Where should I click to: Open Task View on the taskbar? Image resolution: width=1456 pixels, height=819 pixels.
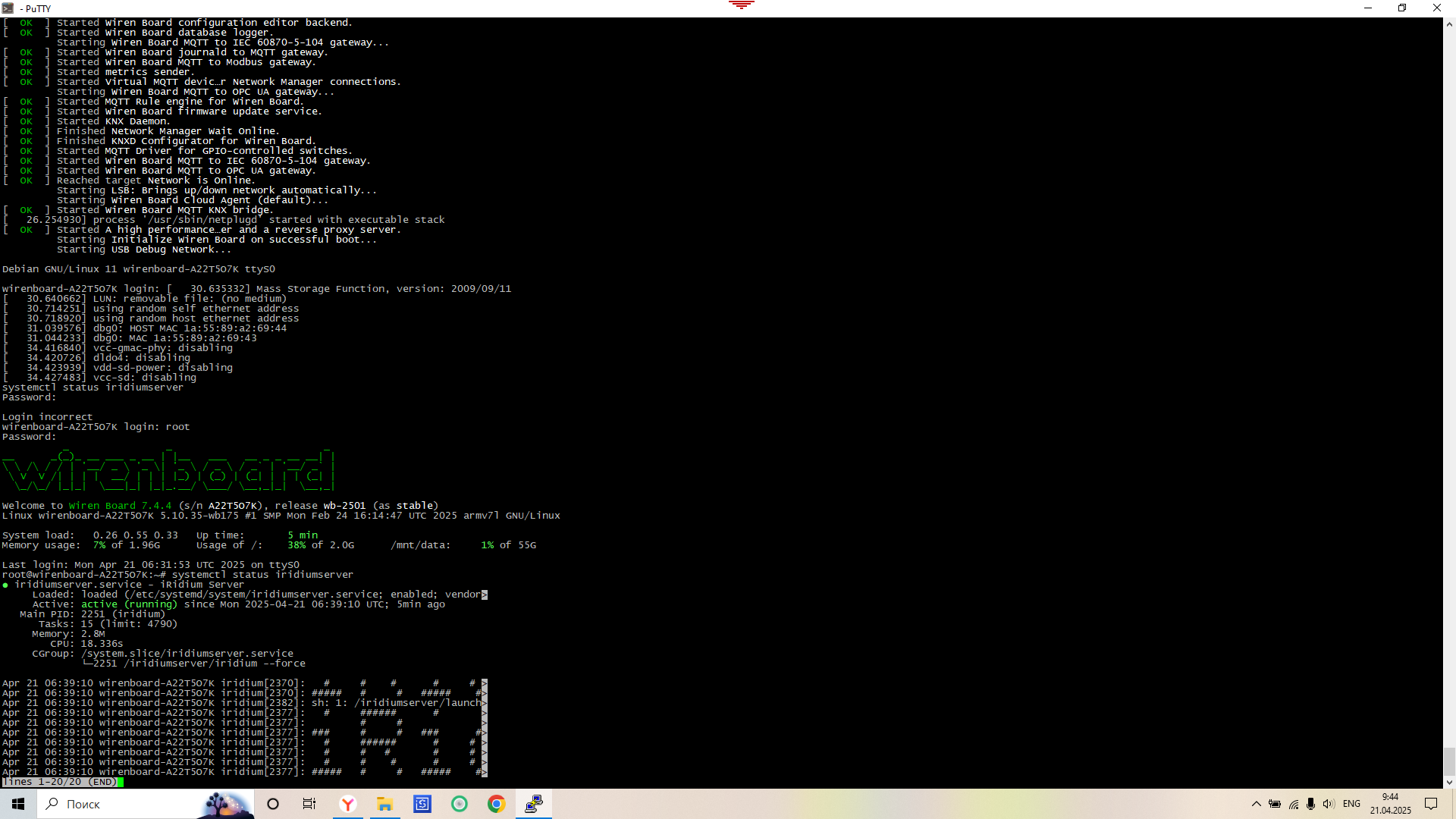(x=309, y=804)
